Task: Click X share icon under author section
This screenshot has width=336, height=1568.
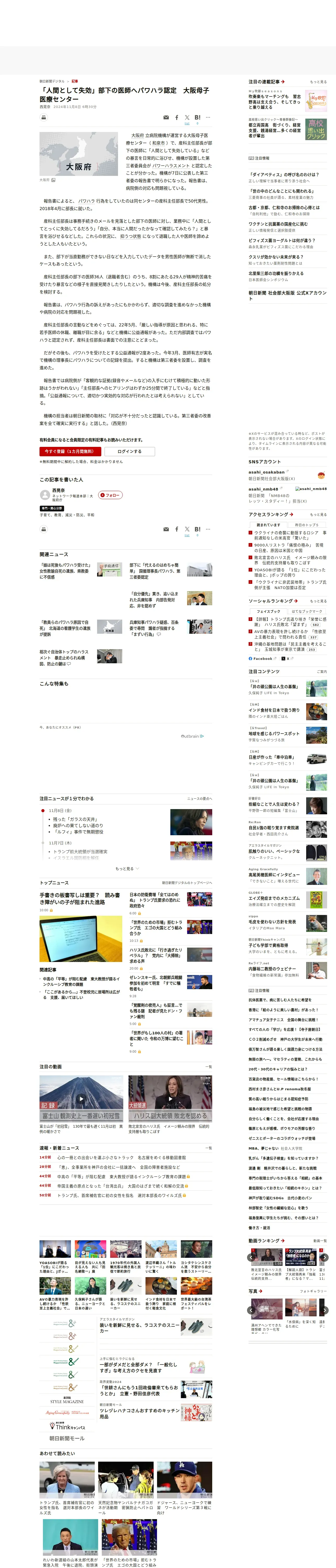Action: 187,529
